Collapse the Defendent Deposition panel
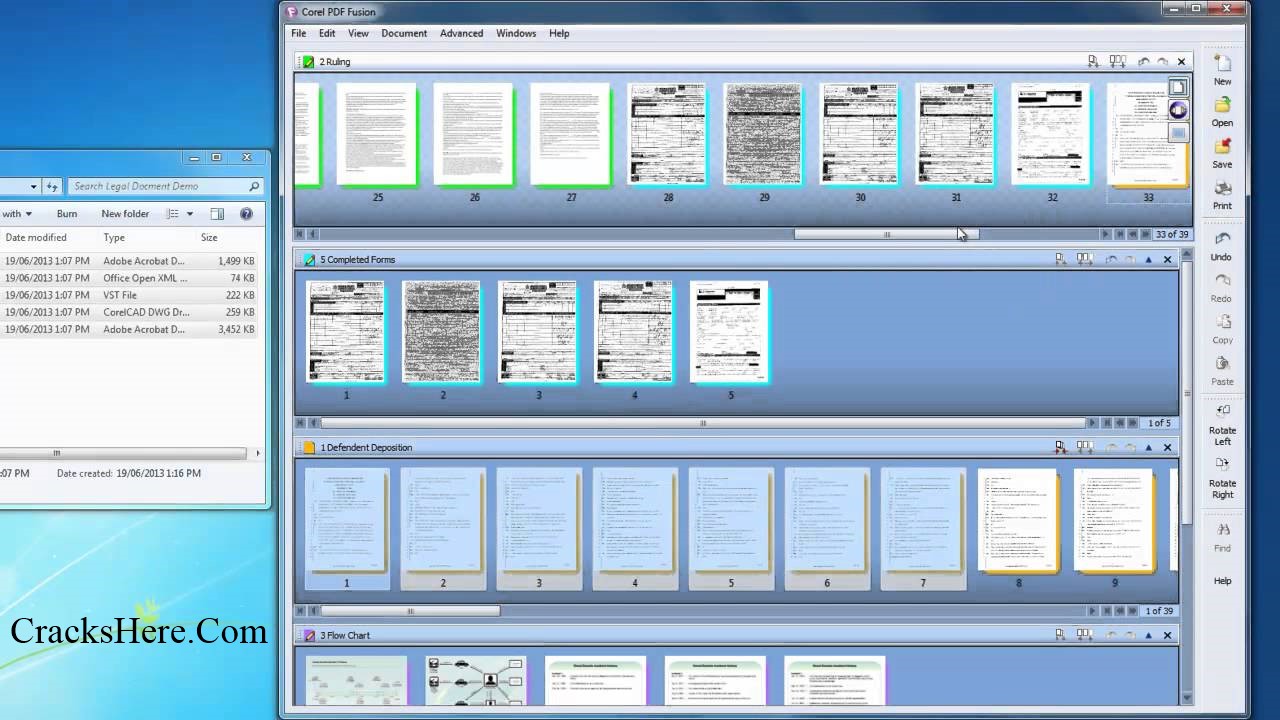This screenshot has width=1280, height=720. point(1148,448)
